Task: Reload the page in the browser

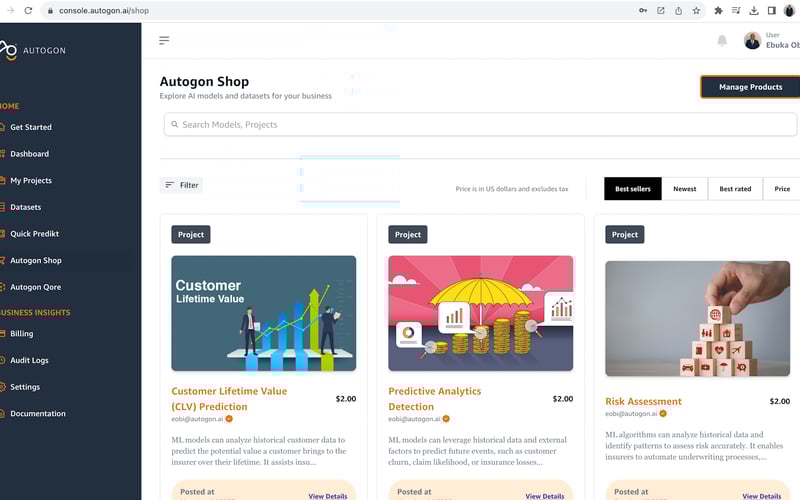Action: click(28, 10)
